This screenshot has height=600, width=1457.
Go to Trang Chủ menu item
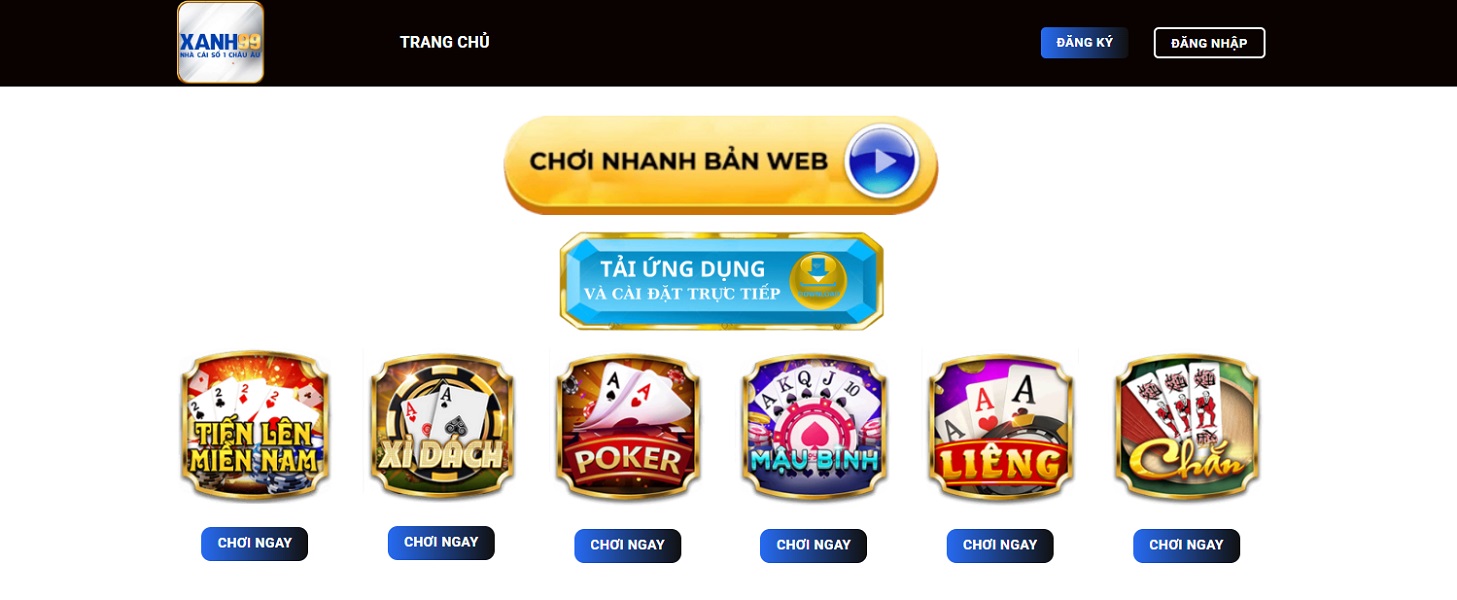click(x=445, y=42)
